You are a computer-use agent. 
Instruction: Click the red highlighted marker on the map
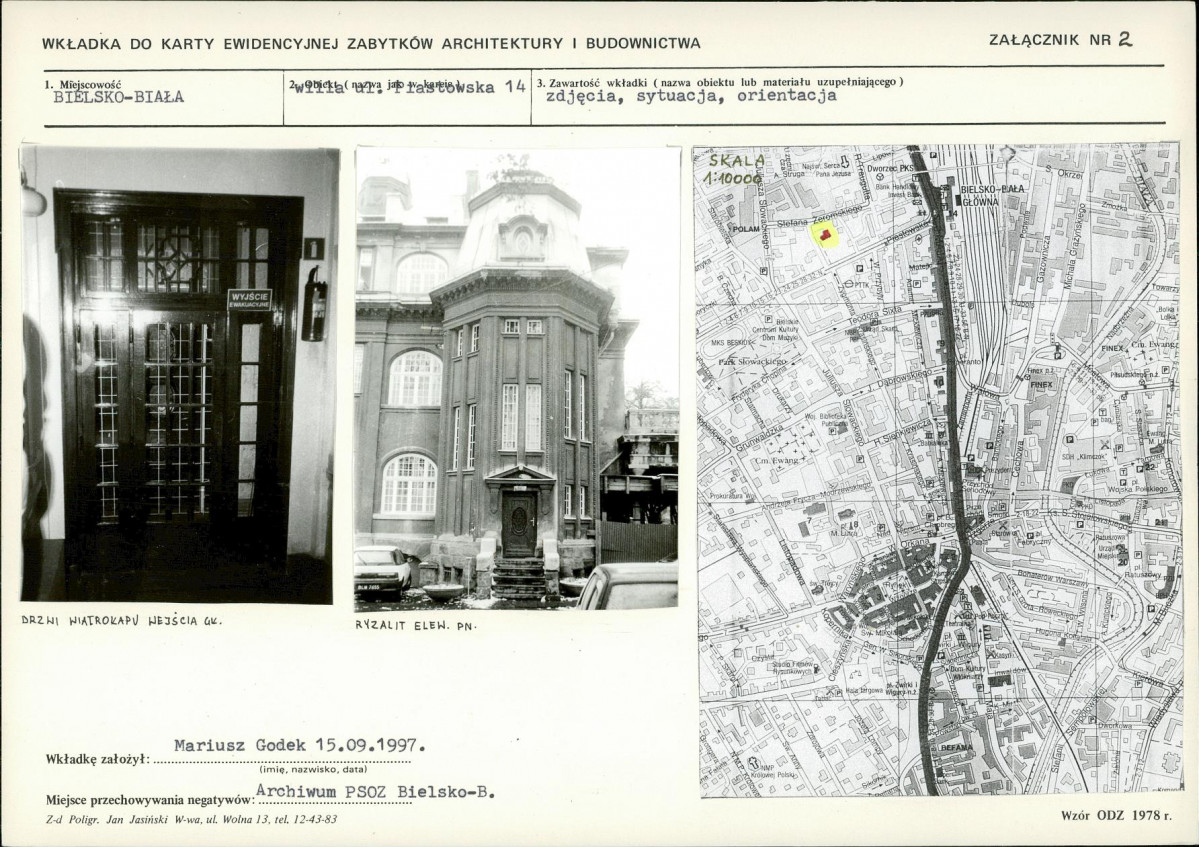point(825,235)
